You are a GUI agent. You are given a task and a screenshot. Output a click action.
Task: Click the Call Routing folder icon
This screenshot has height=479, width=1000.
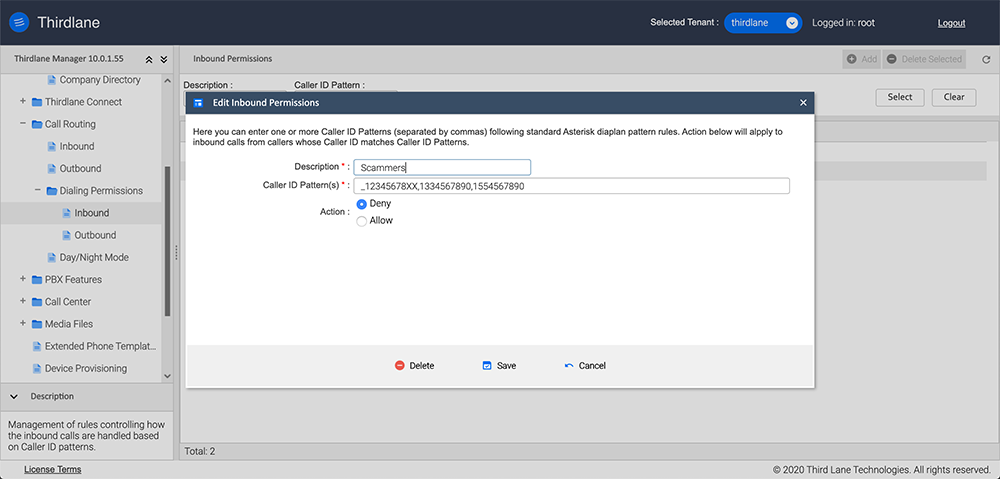coord(37,124)
